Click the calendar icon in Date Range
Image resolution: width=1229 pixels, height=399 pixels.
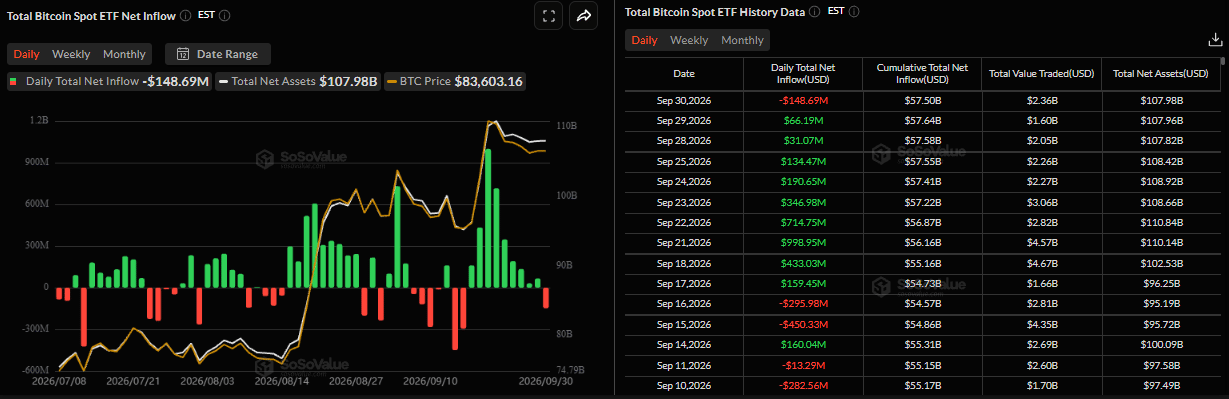point(184,54)
